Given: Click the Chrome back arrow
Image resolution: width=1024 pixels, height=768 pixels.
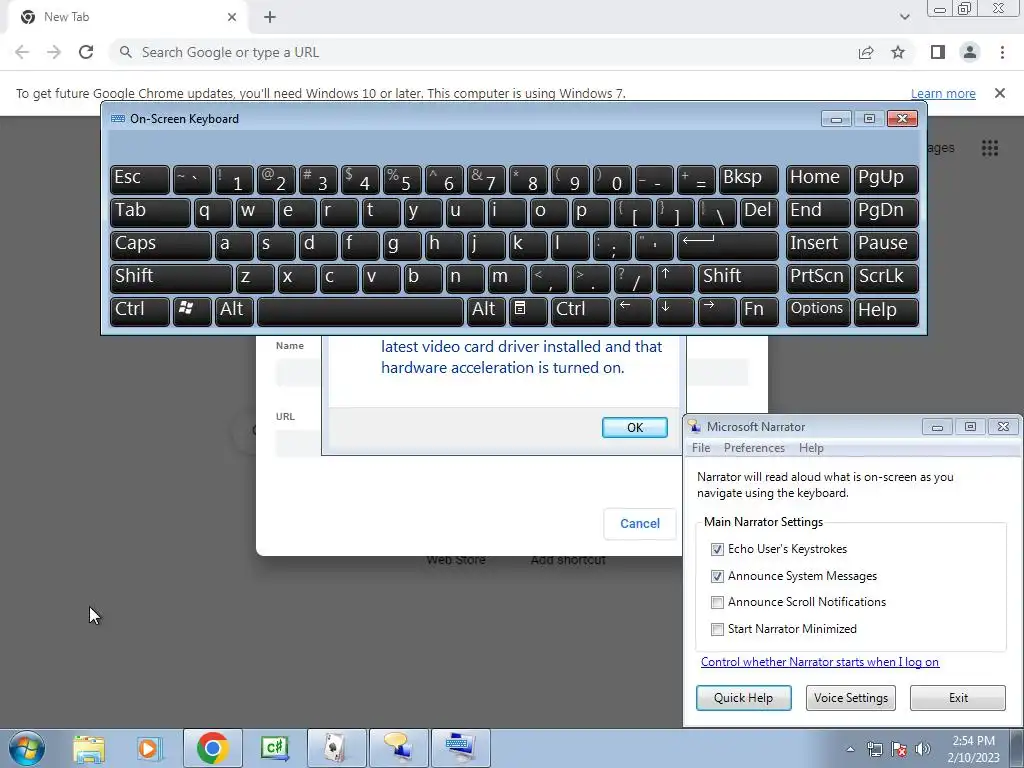Looking at the screenshot, I should click(22, 52).
